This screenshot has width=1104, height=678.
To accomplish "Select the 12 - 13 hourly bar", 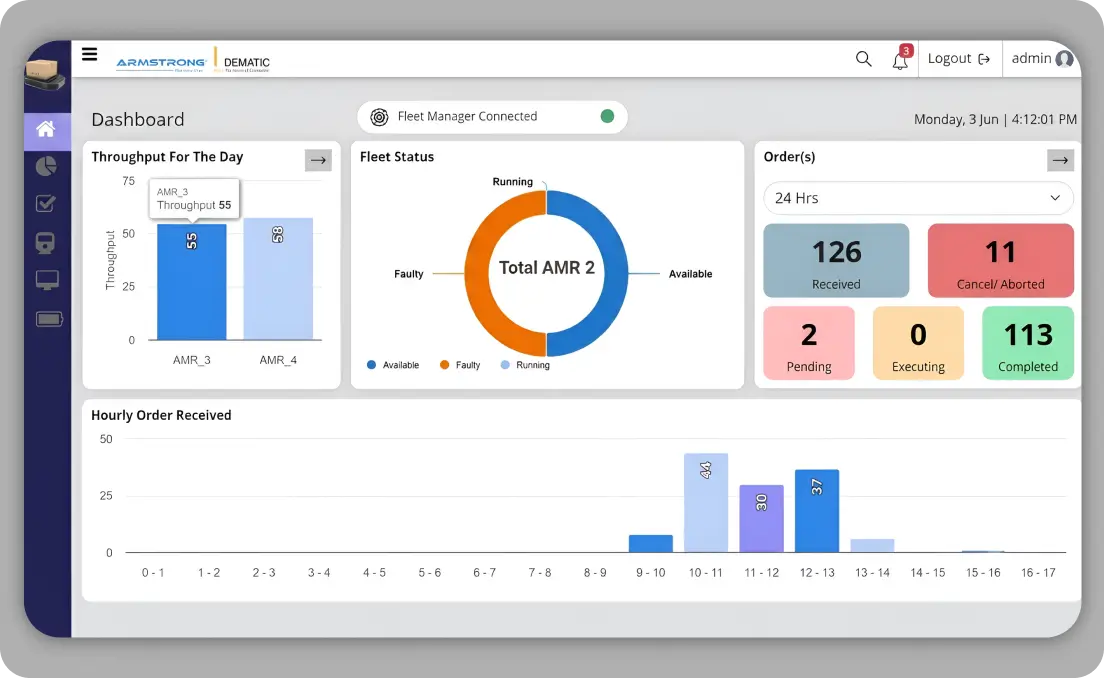I will (817, 511).
